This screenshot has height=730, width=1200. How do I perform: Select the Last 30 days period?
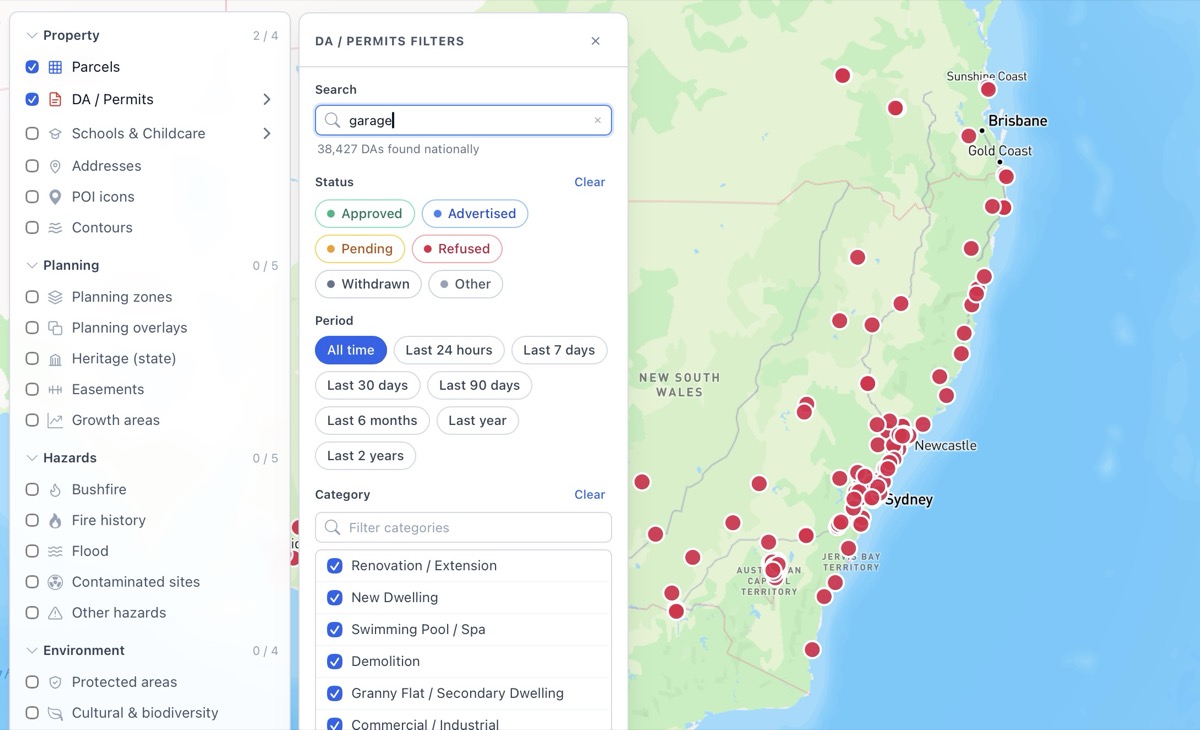[367, 385]
